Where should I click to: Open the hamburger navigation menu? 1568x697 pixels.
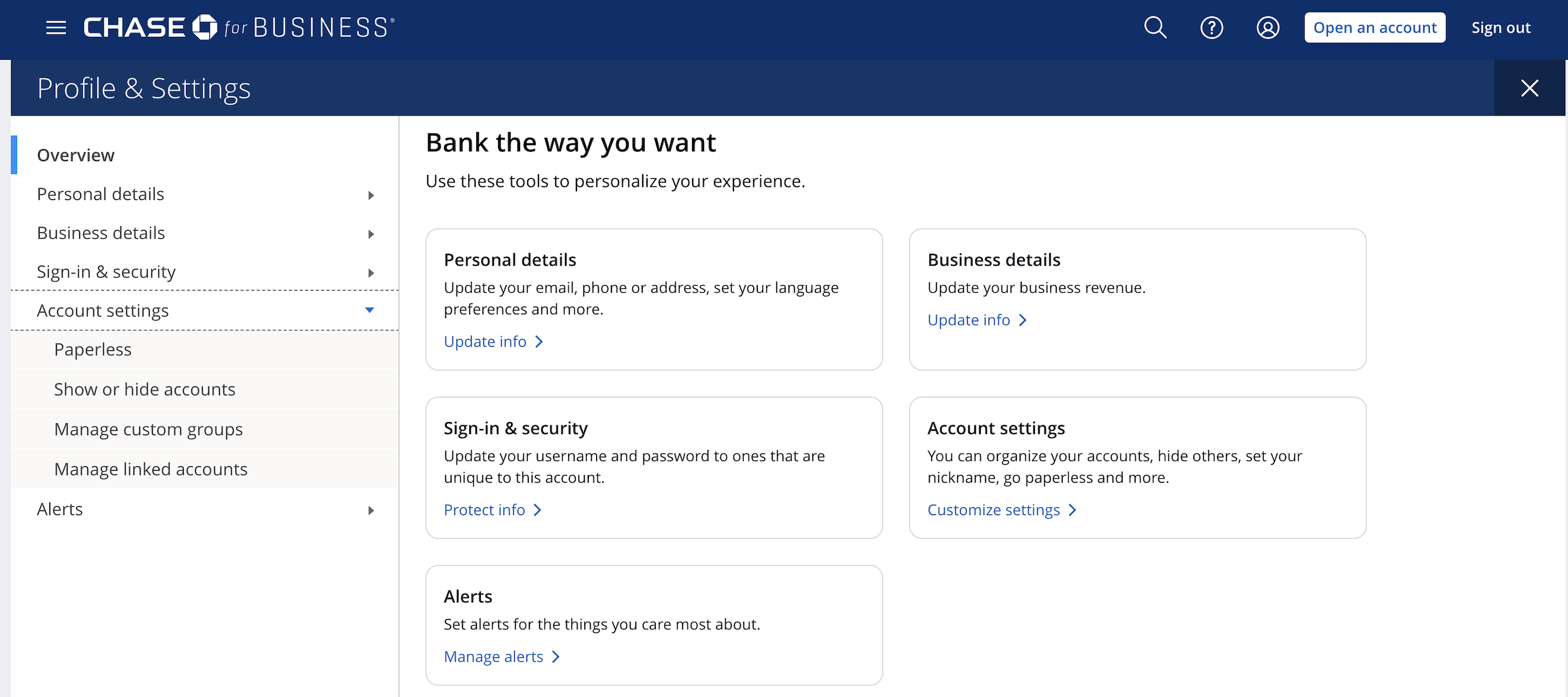tap(56, 28)
